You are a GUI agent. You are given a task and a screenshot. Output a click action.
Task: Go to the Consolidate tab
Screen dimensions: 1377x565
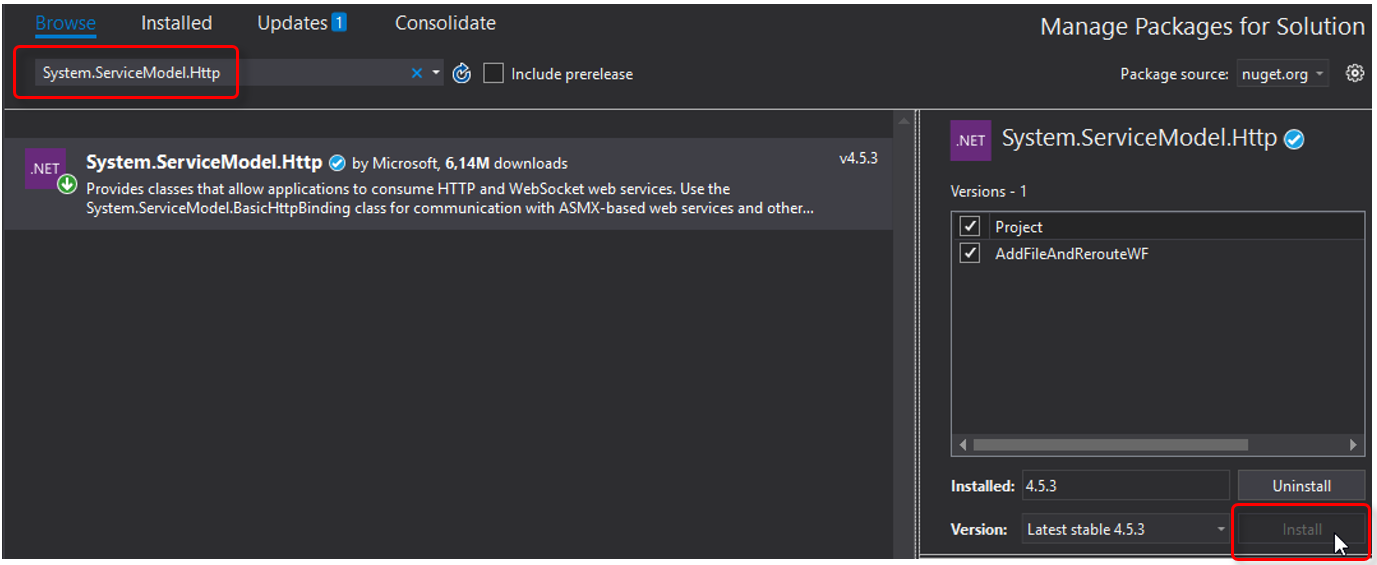(x=445, y=23)
